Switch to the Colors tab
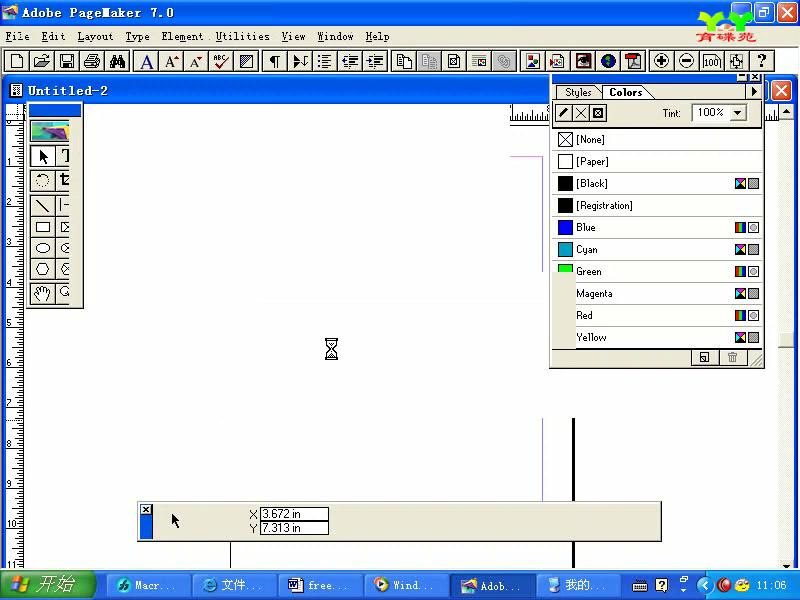Viewport: 800px width, 600px height. pyautogui.click(x=626, y=92)
